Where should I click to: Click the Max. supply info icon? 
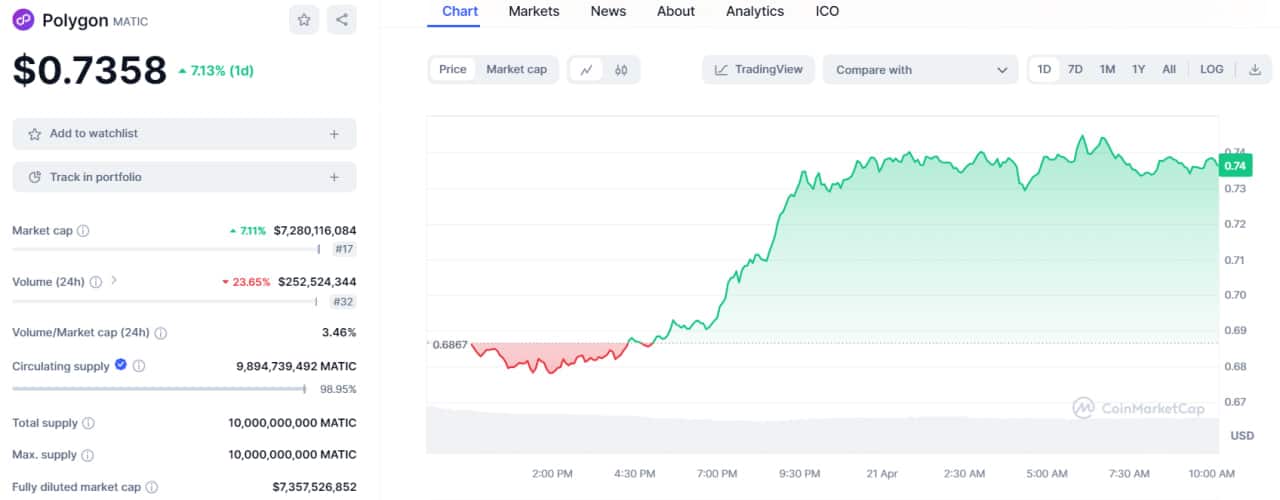(x=87, y=455)
